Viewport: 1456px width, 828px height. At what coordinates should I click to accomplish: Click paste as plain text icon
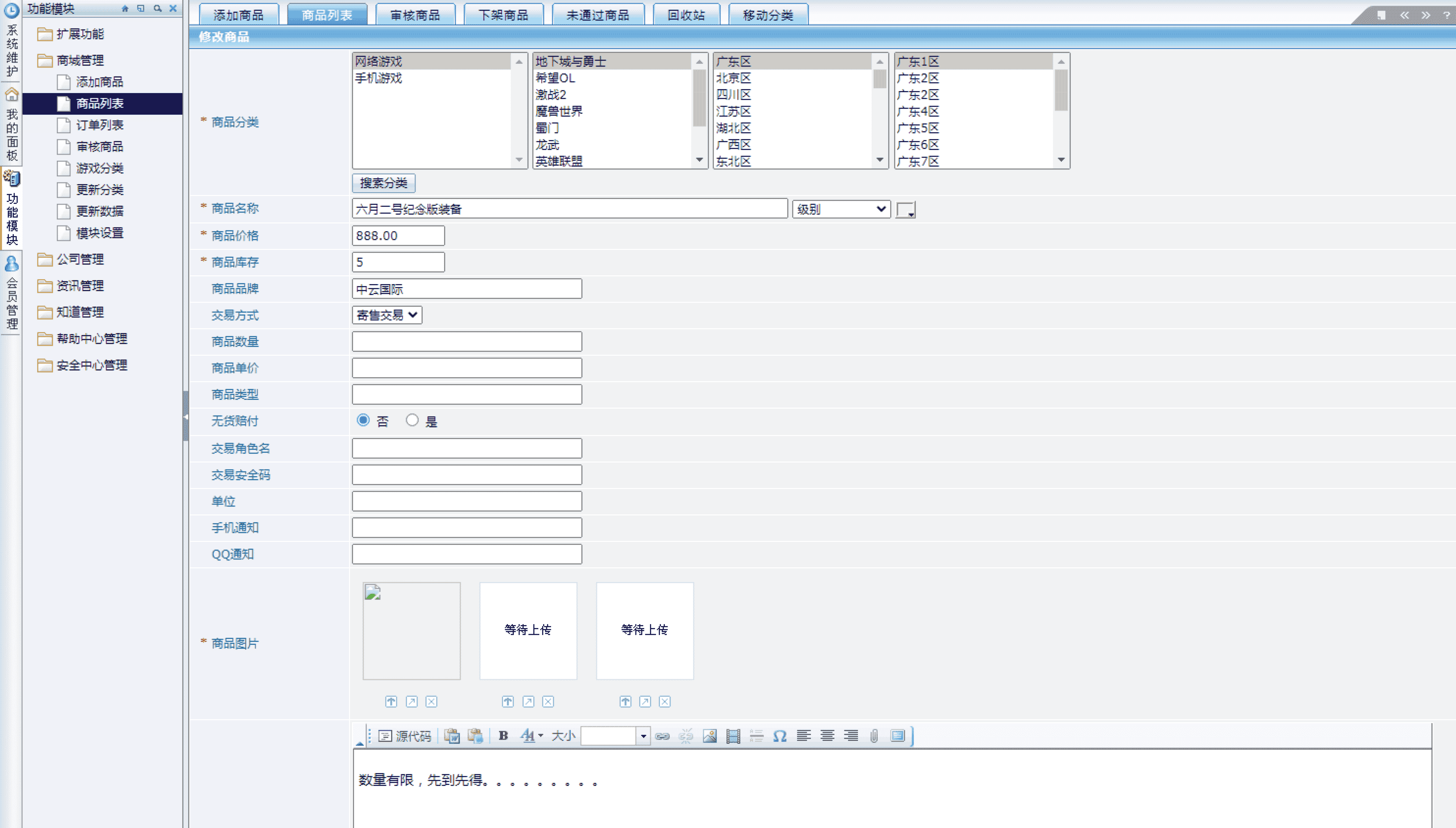tap(475, 736)
